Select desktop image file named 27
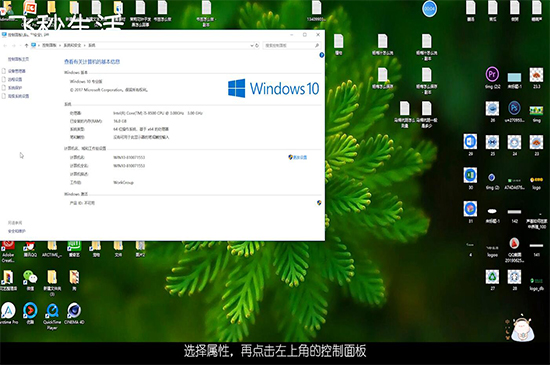550x365 pixels. tap(492, 280)
